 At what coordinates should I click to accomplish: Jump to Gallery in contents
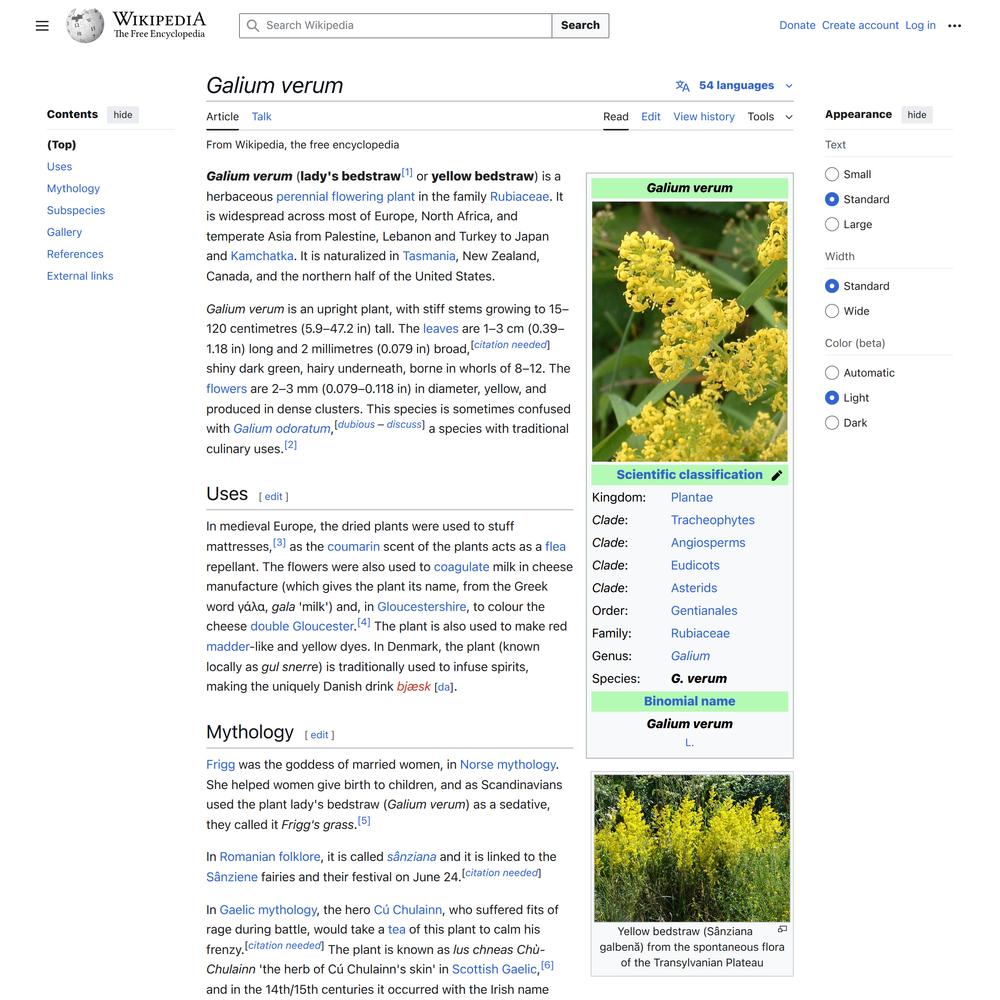point(64,232)
